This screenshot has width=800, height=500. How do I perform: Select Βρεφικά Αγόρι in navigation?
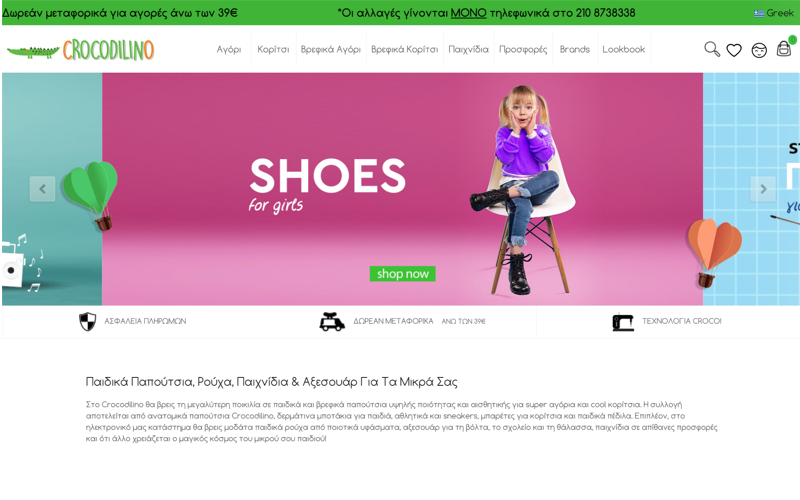tap(331, 49)
